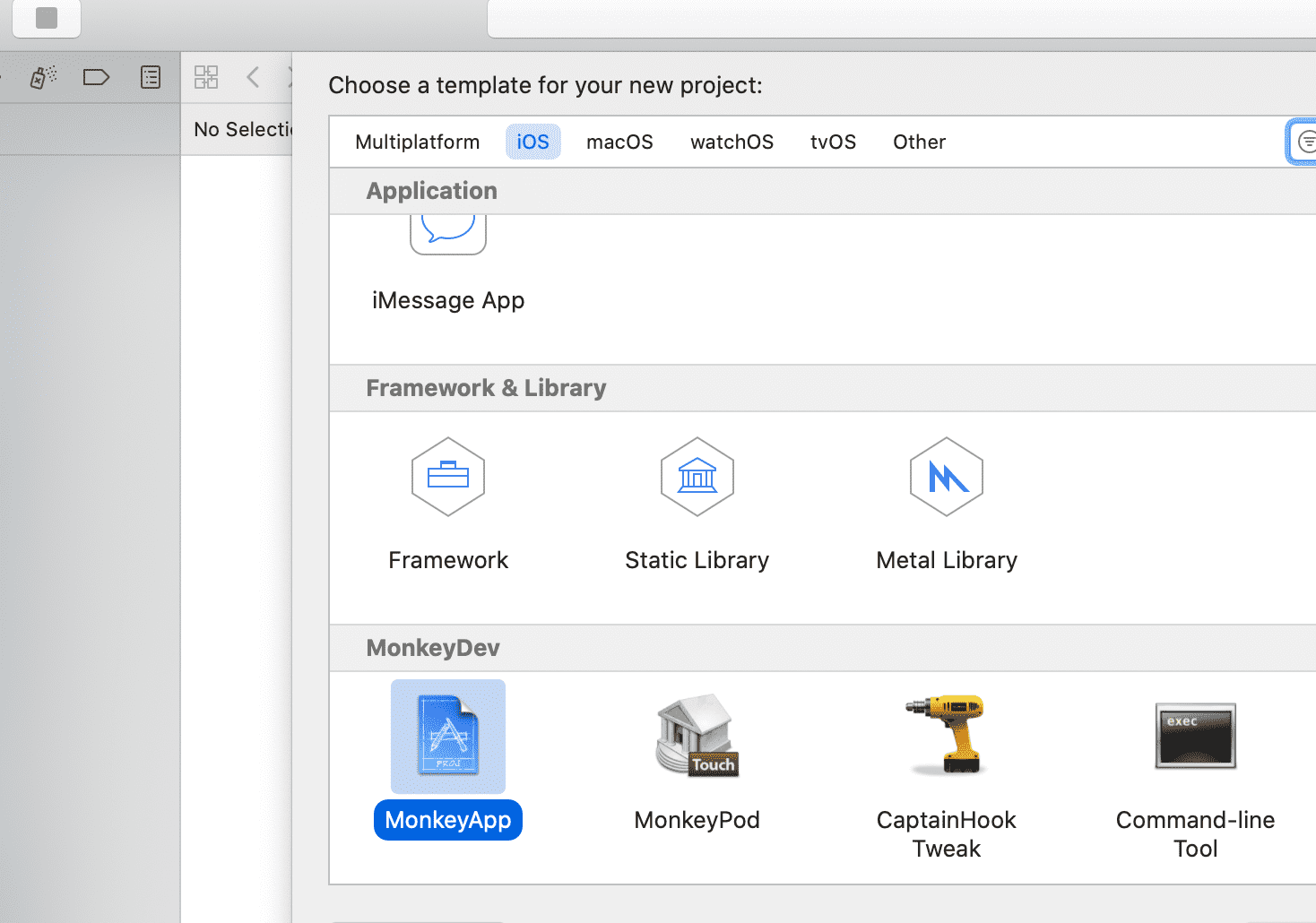
Task: Select the iMessage App template icon
Action: click(448, 235)
